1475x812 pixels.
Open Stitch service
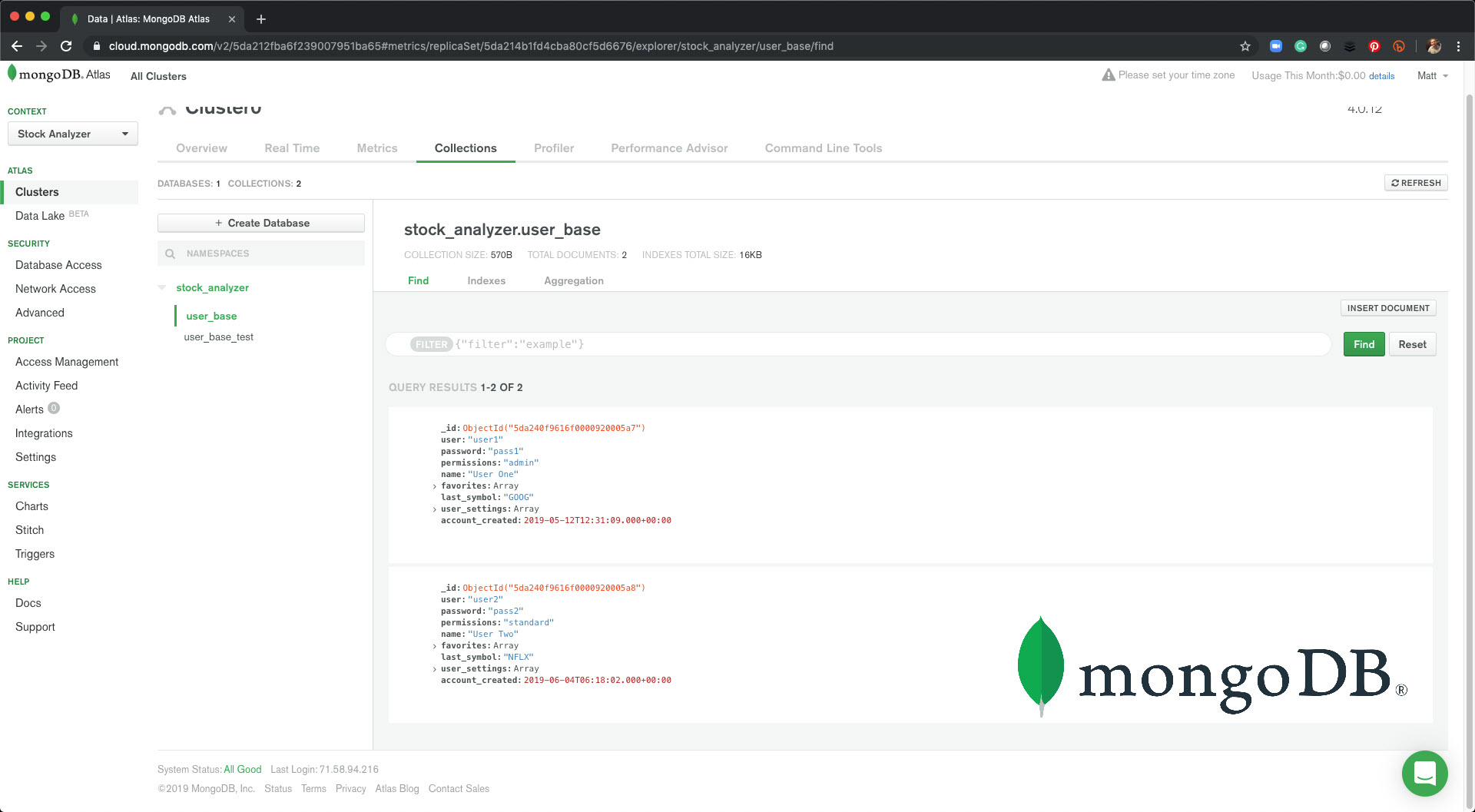[x=29, y=530]
